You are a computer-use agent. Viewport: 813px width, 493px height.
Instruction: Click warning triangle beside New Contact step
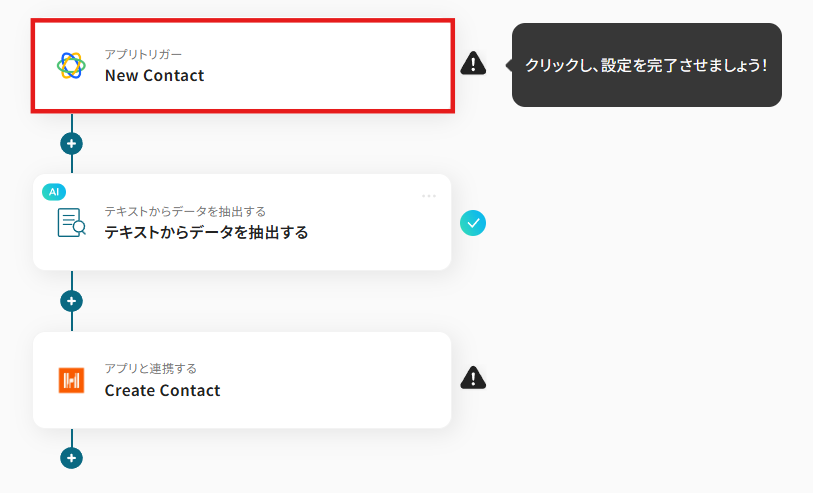coord(473,64)
